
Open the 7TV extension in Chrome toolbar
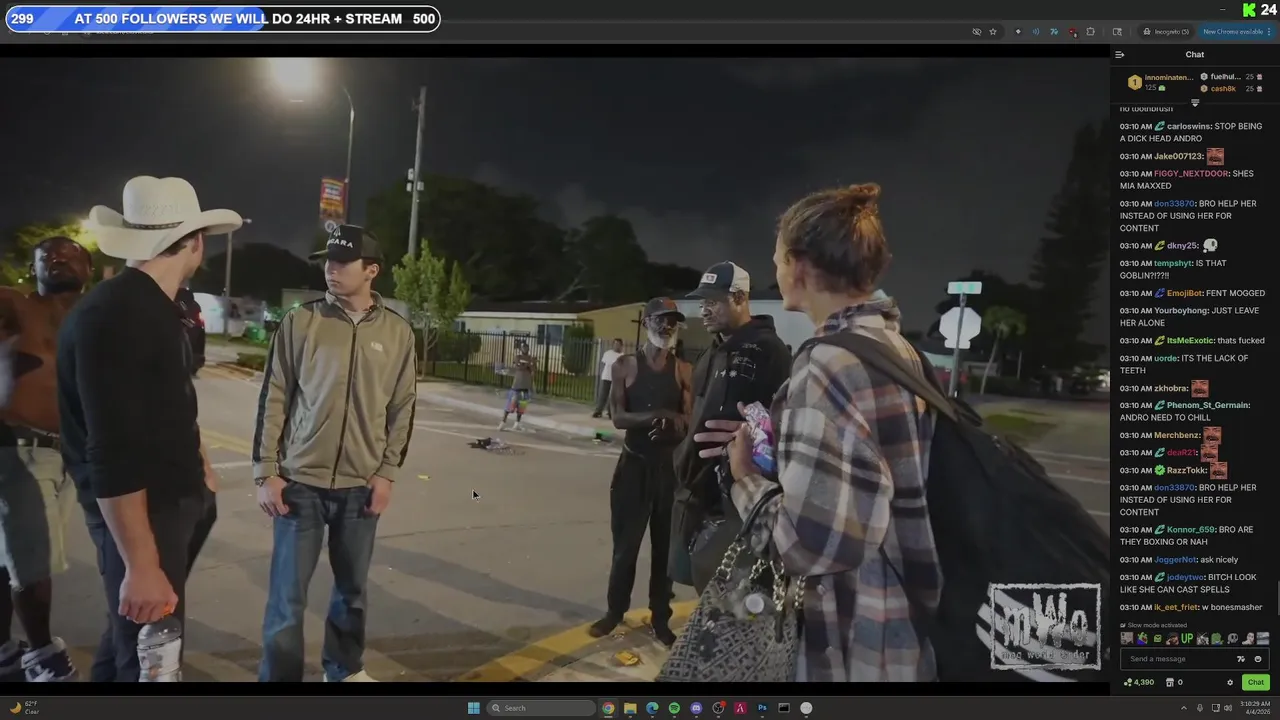click(x=1054, y=32)
